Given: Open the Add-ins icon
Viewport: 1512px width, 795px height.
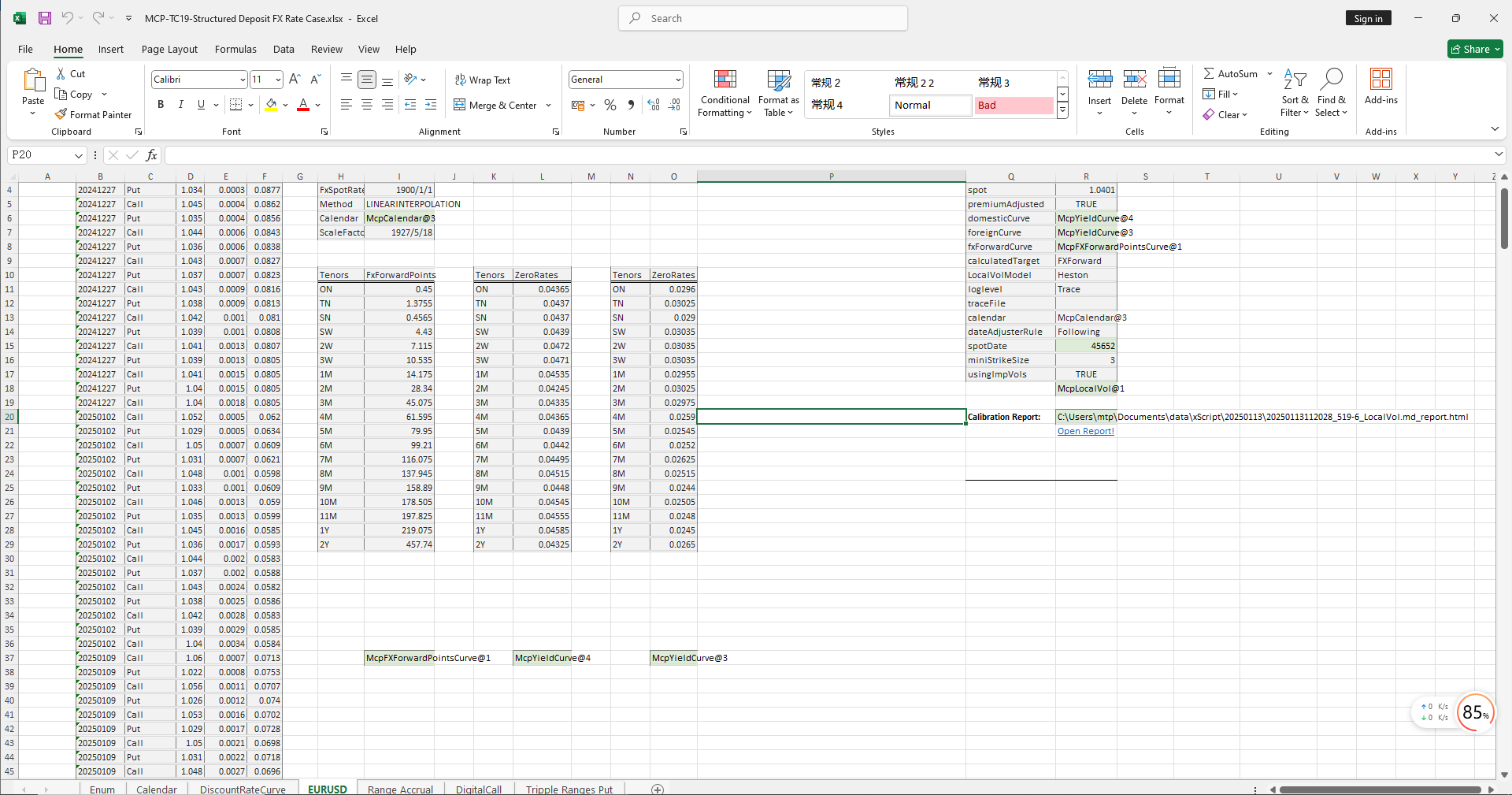Looking at the screenshot, I should (x=1381, y=79).
